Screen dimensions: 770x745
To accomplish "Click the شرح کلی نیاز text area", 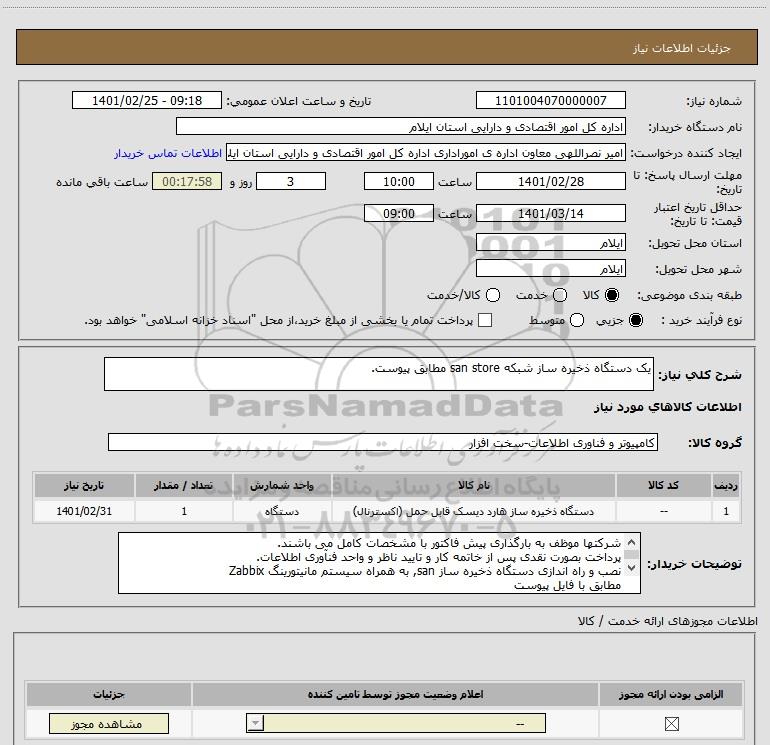I will (379, 374).
